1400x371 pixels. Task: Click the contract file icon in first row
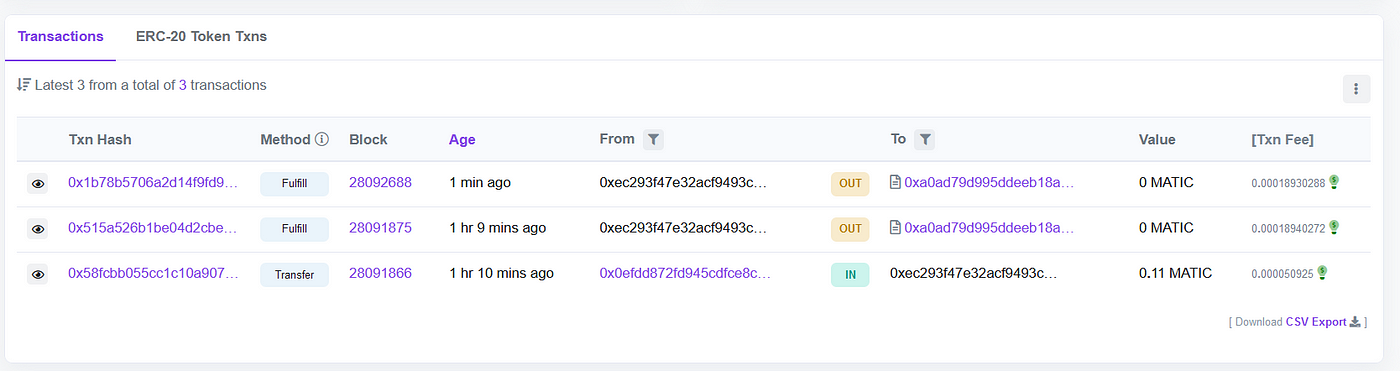895,183
